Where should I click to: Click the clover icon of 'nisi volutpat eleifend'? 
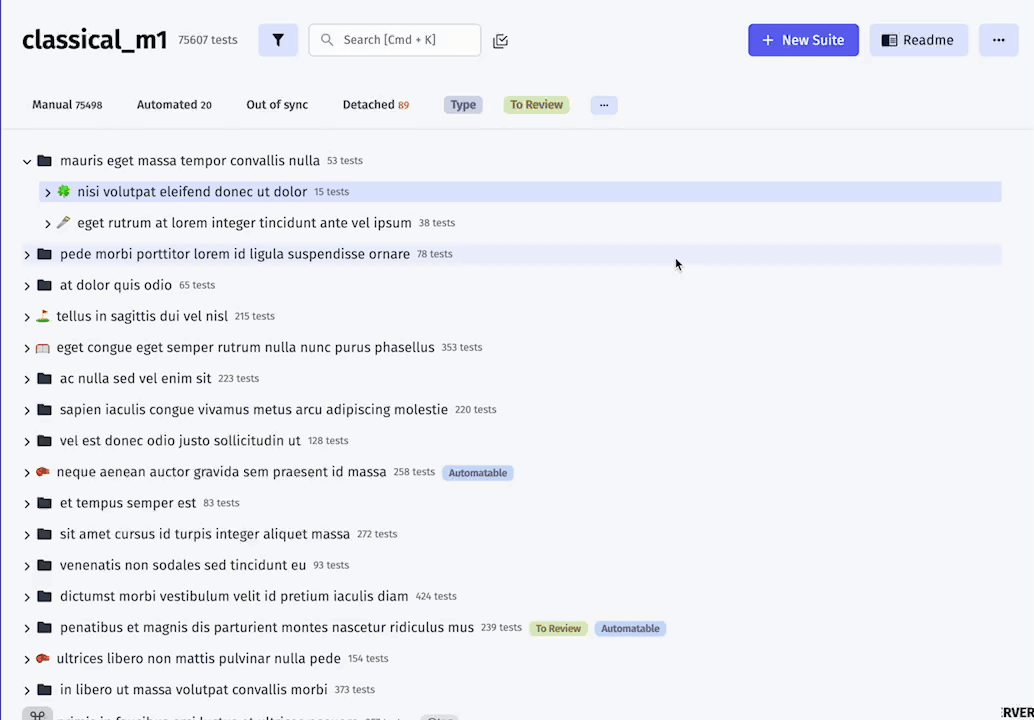click(x=63, y=191)
